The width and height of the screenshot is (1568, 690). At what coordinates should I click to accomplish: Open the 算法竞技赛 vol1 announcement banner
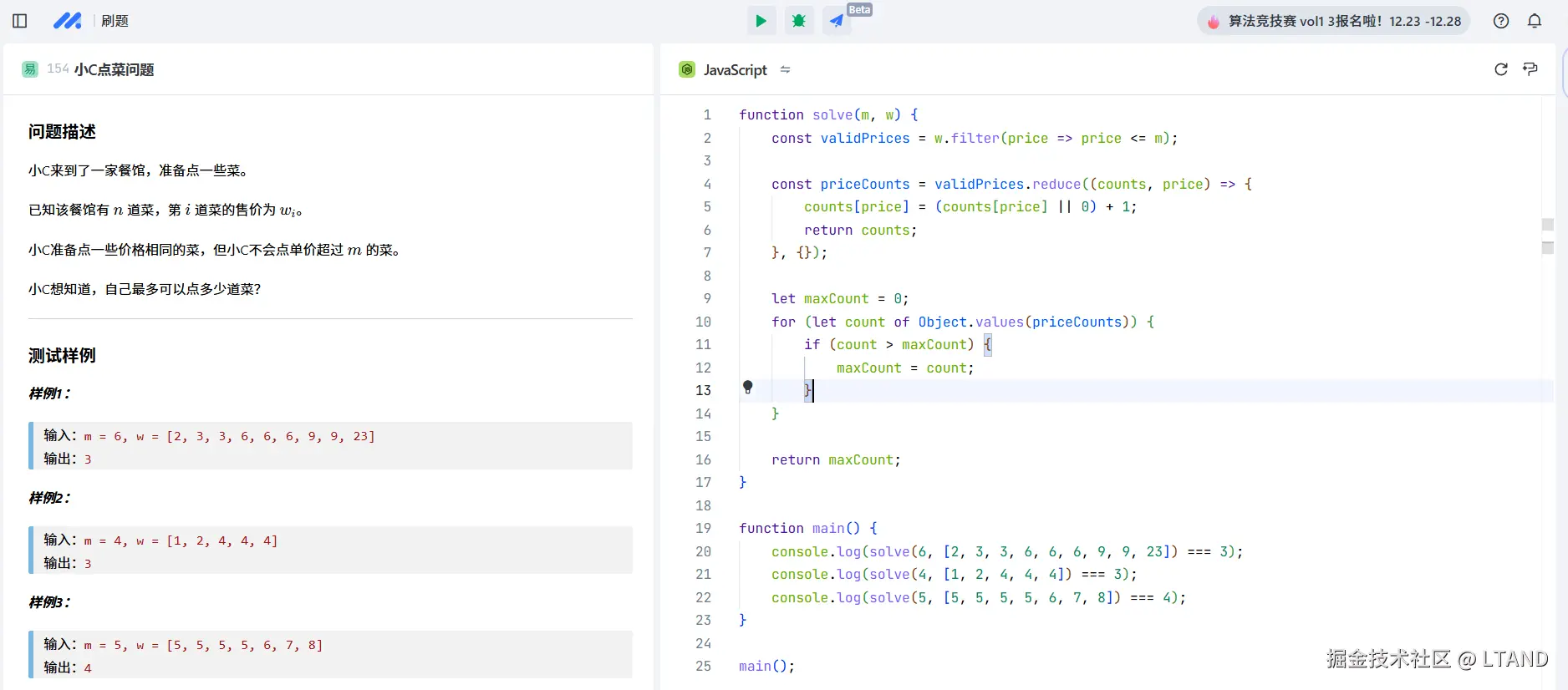point(1334,21)
